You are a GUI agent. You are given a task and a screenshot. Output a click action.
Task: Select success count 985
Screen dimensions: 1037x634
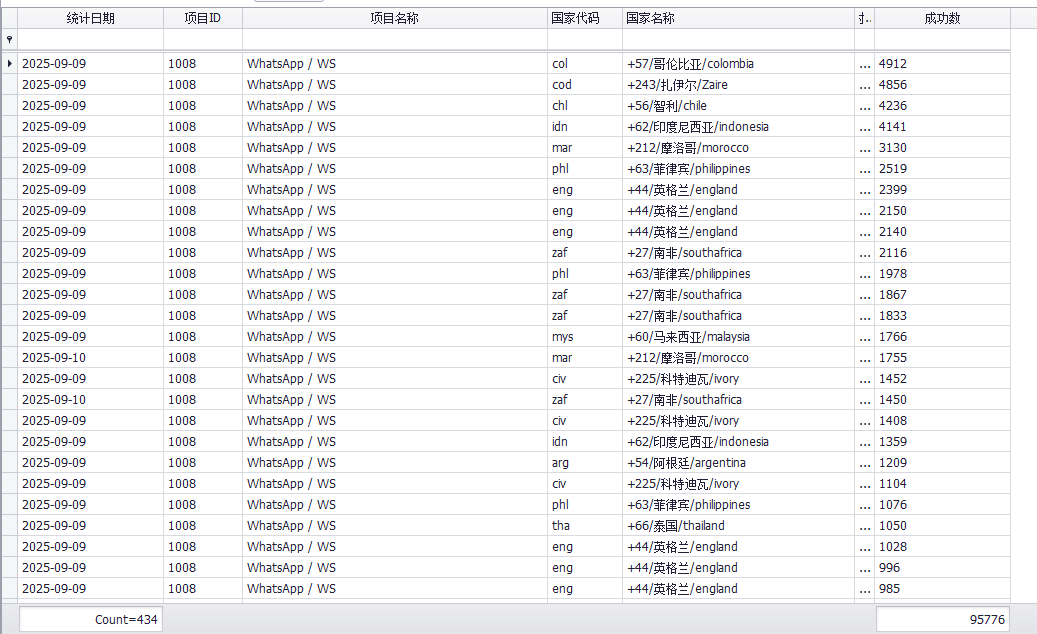click(x=942, y=589)
